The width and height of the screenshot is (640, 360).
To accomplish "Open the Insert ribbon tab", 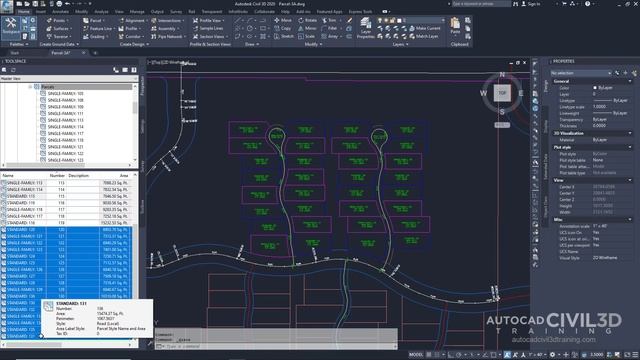I will pos(41,12).
